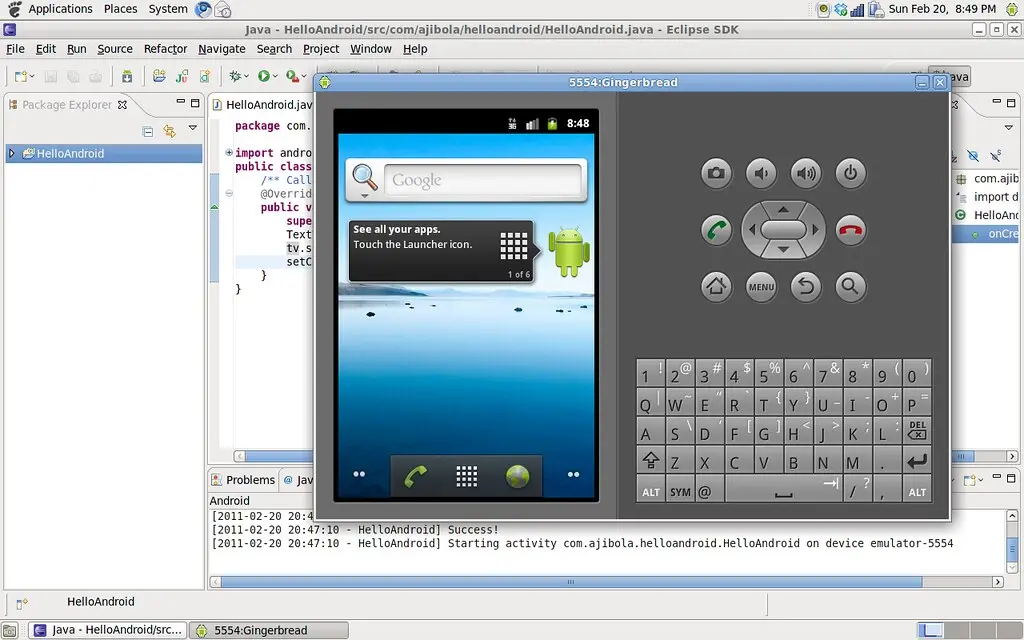The height and width of the screenshot is (640, 1024).
Task: Open the GNOME Places menu
Action: (x=120, y=9)
